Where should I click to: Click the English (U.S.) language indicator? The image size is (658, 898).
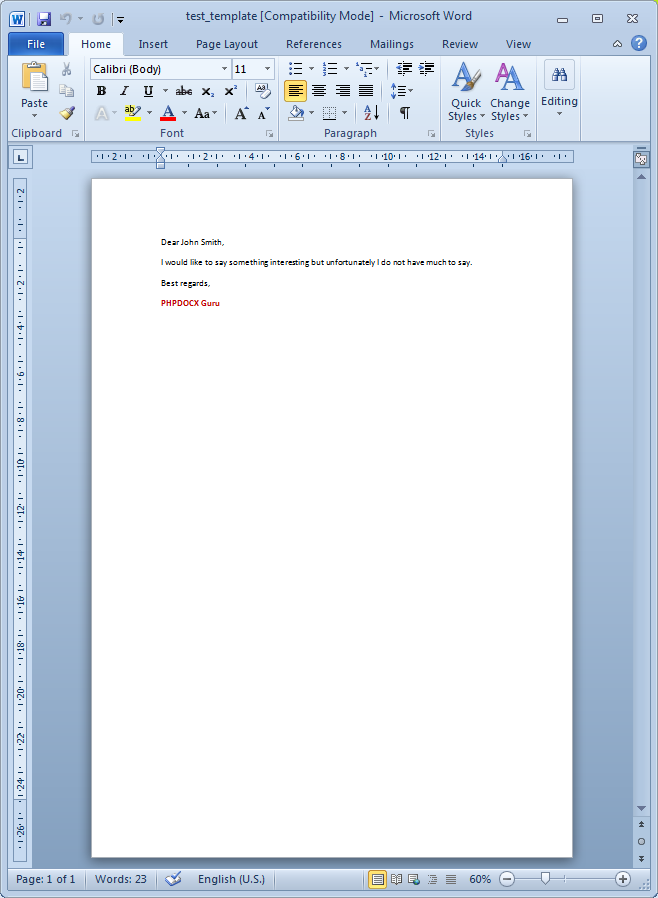(231, 879)
